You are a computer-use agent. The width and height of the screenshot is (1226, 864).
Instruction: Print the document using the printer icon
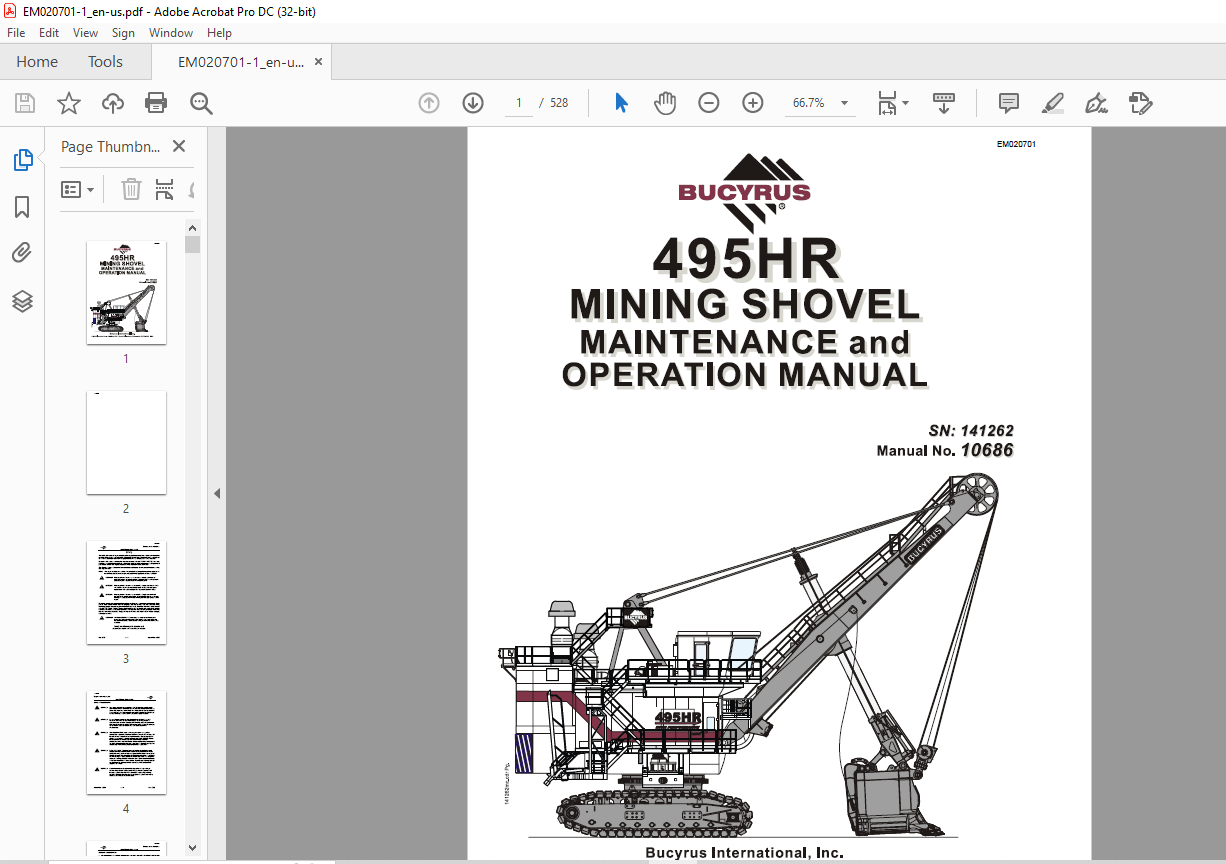156,103
